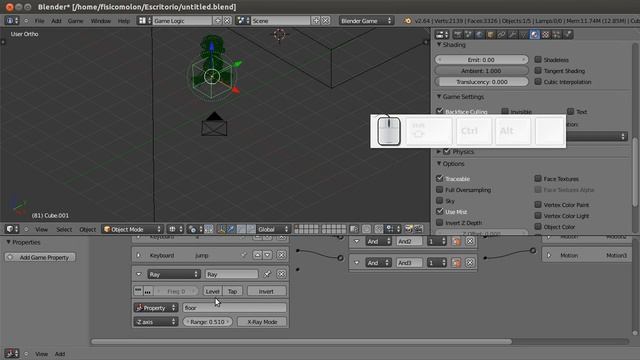This screenshot has height=360, width=640.
Task: Move the jump Keyboard sensor up
Action: pyautogui.click(x=258, y=255)
